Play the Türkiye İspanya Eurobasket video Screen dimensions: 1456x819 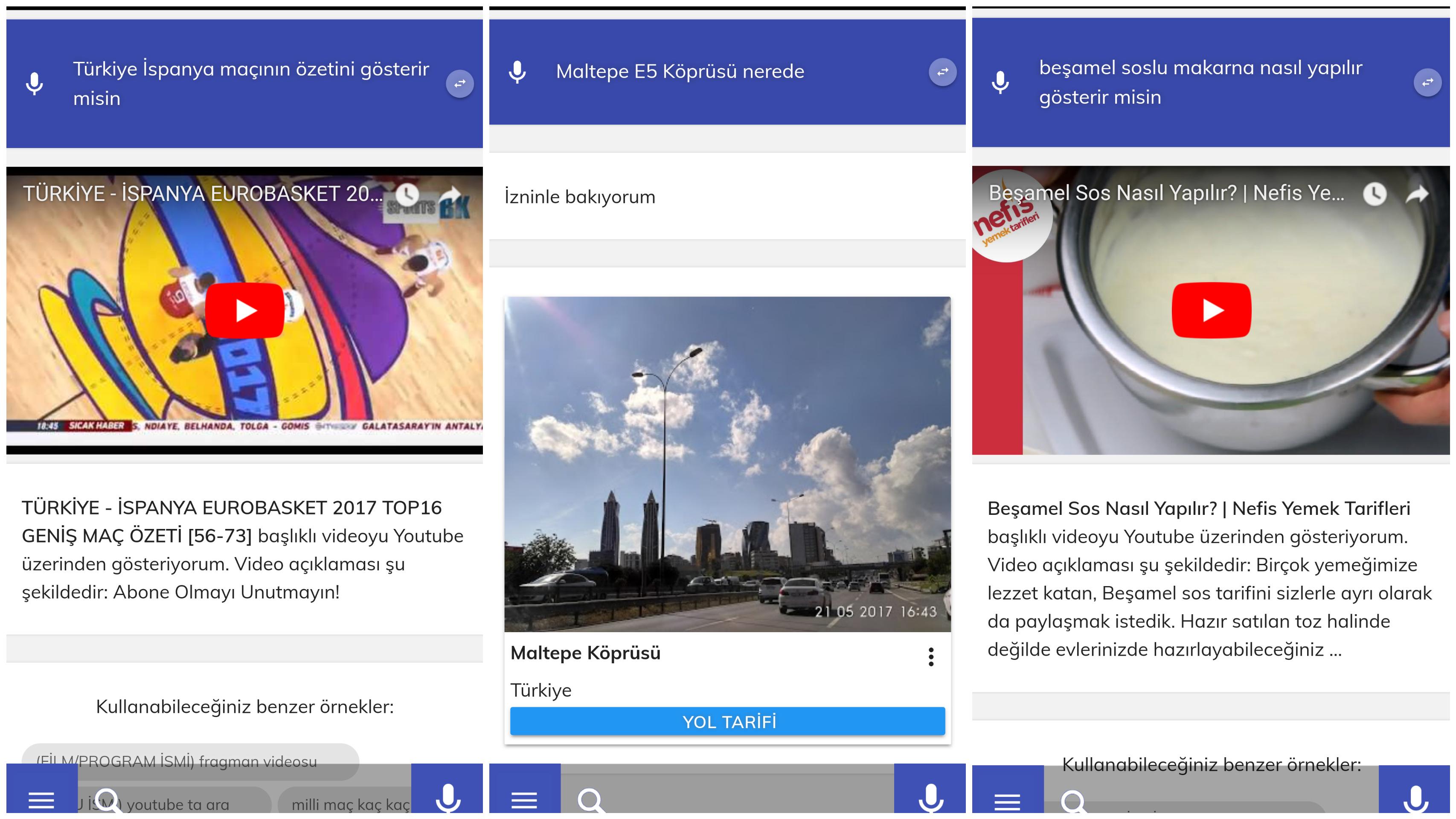[245, 310]
